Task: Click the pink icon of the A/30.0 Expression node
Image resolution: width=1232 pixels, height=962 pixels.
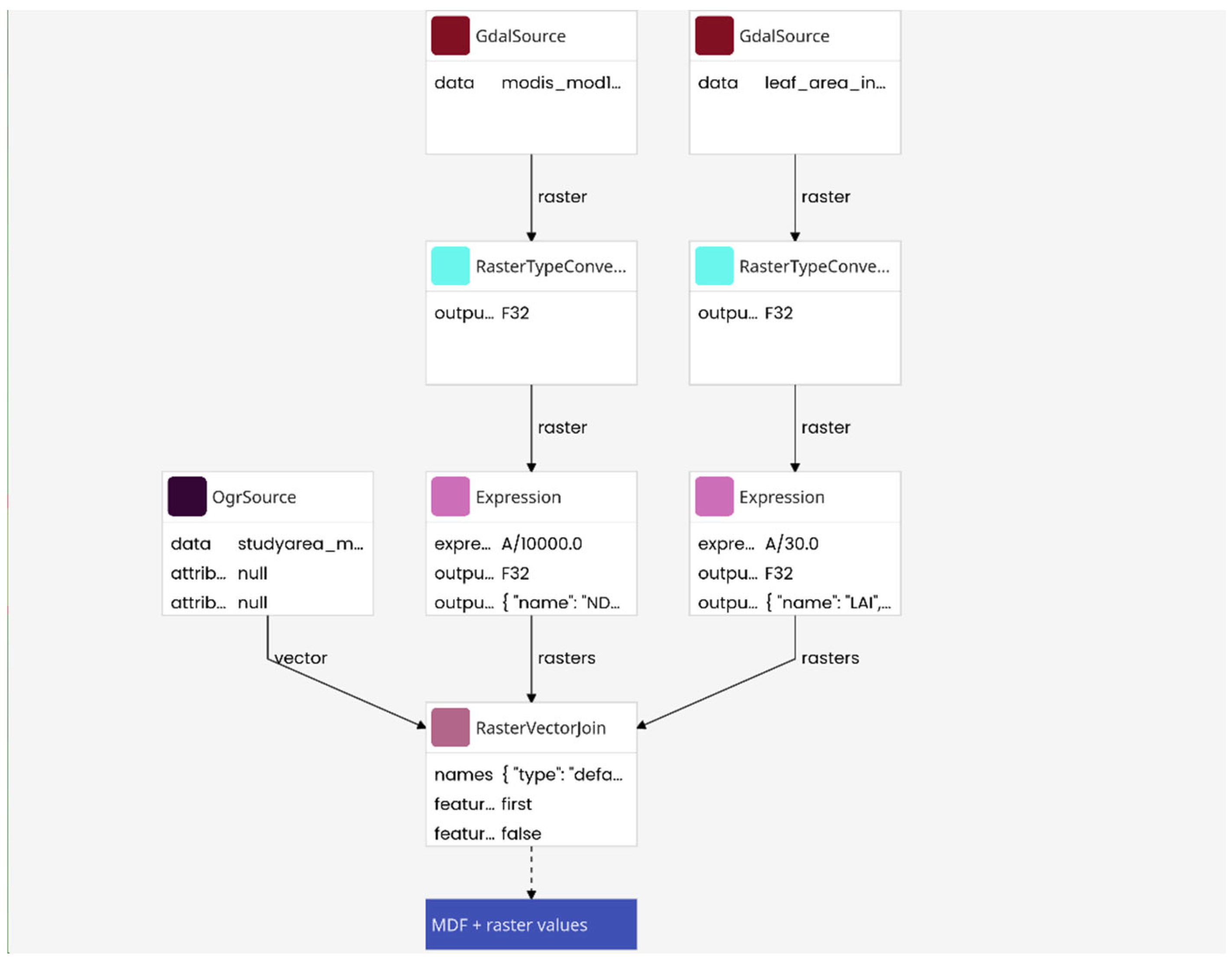Action: pos(713,497)
